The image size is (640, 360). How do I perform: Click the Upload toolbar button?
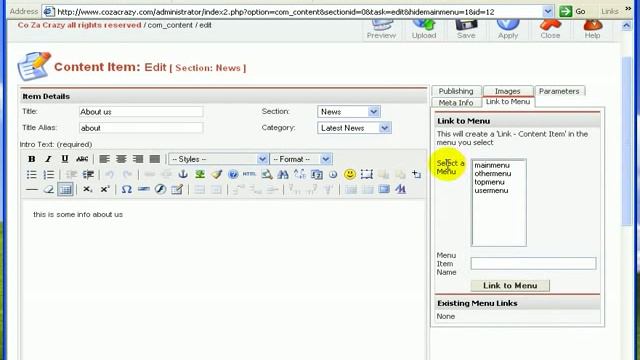pos(424,29)
